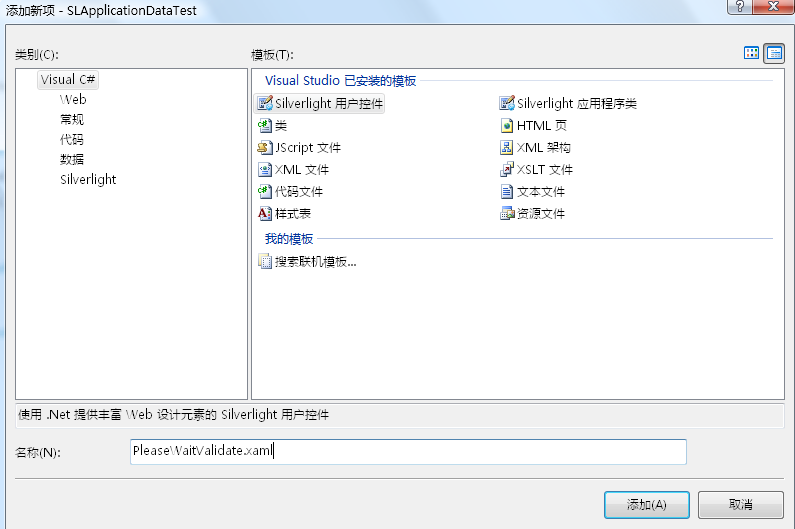Close the 添加新项 dialog

[774, 7]
